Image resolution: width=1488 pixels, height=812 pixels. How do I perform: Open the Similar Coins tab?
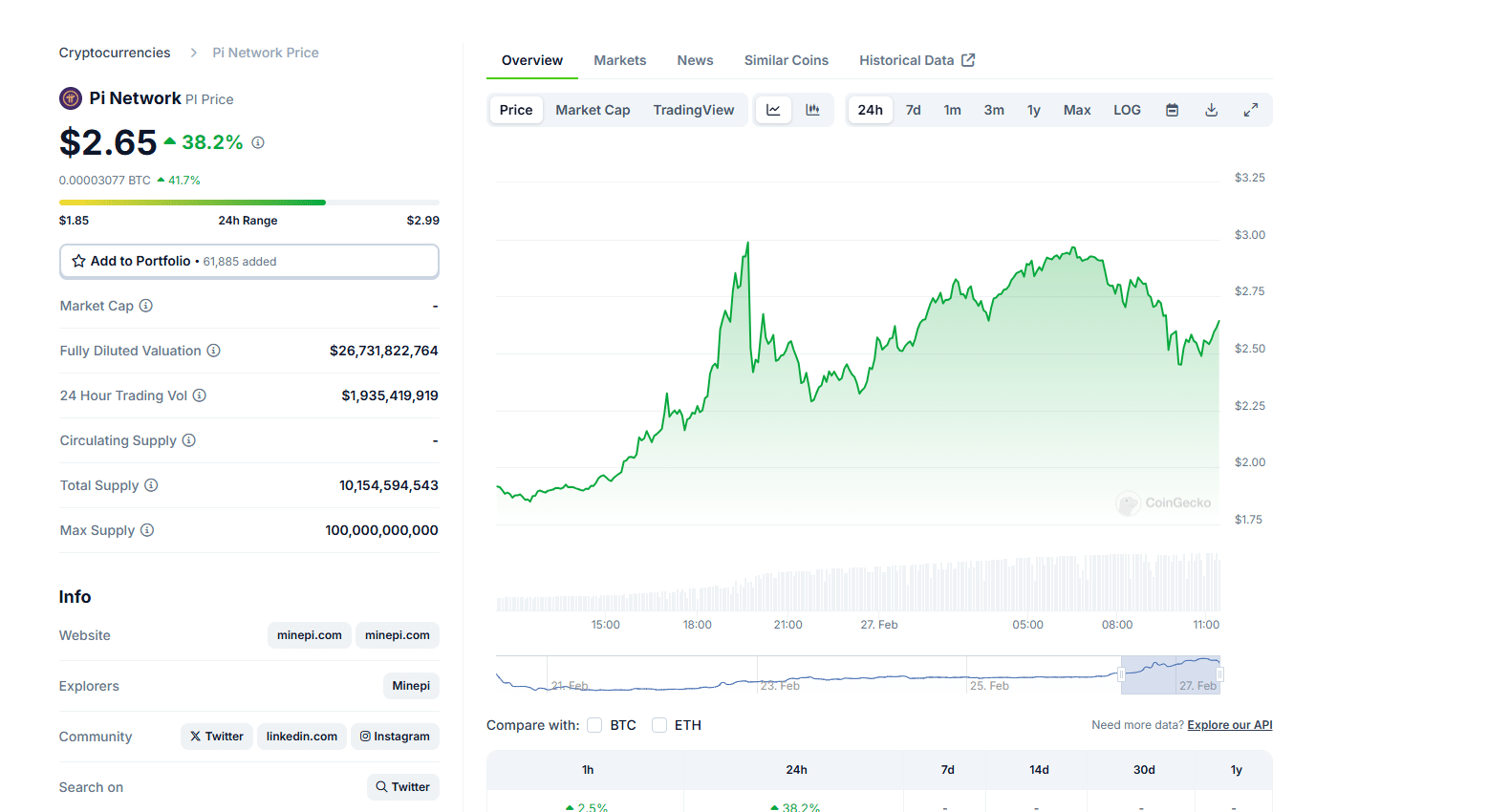pyautogui.click(x=787, y=60)
